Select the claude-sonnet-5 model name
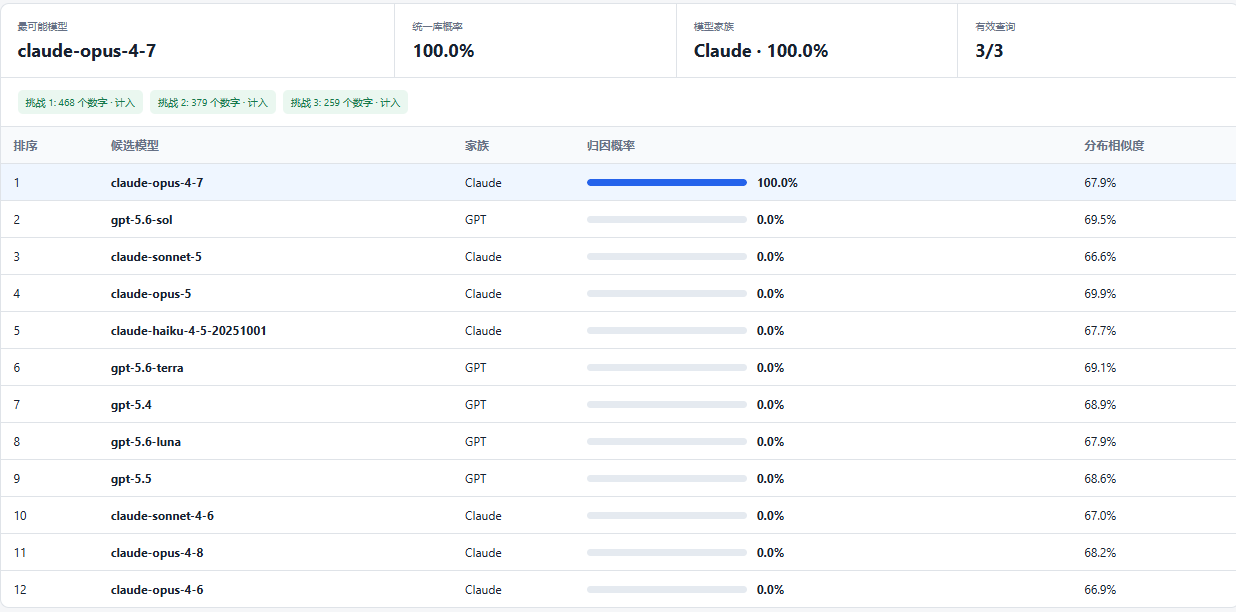The width and height of the screenshot is (1236, 612). point(156,257)
